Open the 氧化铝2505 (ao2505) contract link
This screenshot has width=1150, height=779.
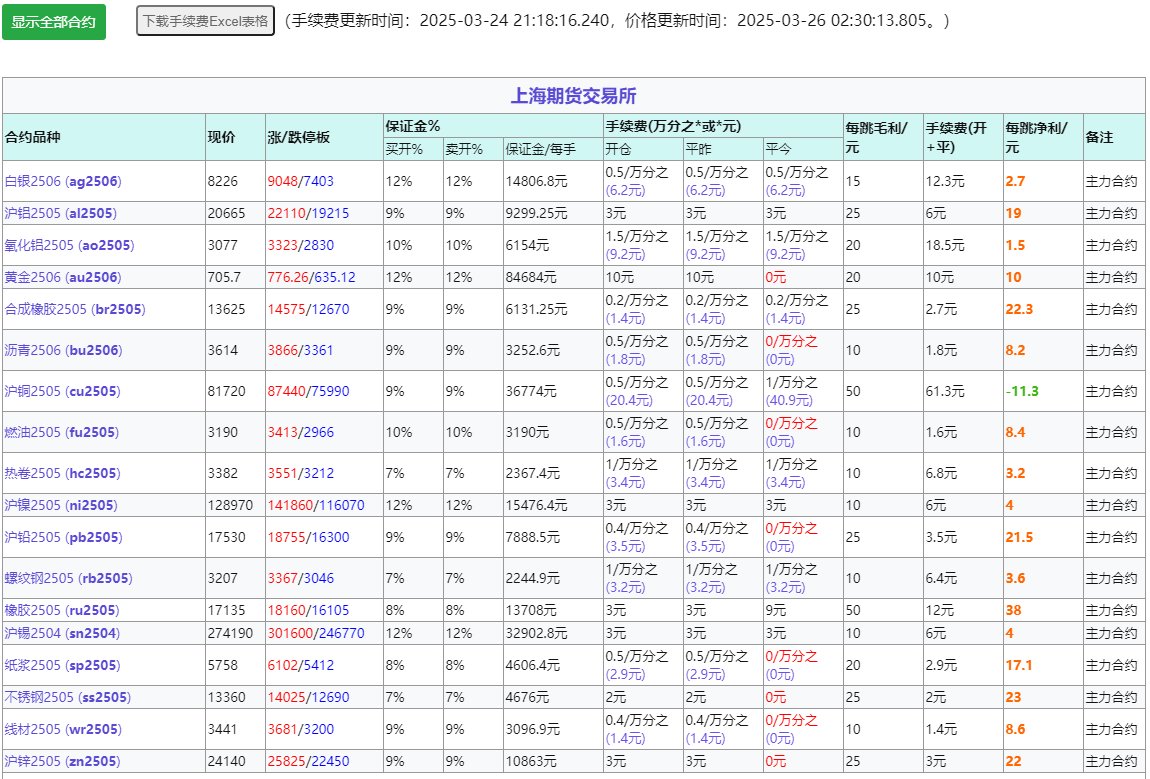pos(70,245)
